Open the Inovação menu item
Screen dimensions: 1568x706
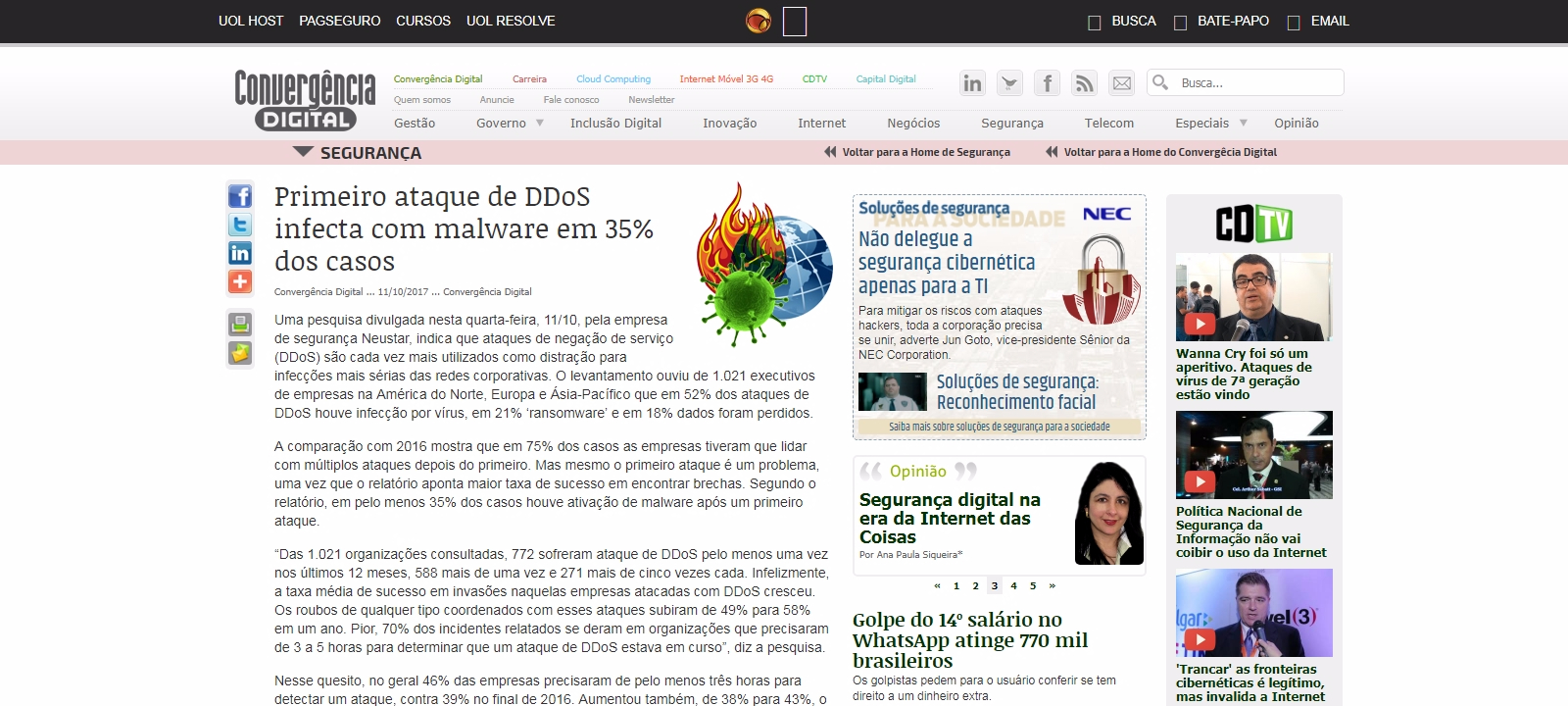(x=729, y=124)
